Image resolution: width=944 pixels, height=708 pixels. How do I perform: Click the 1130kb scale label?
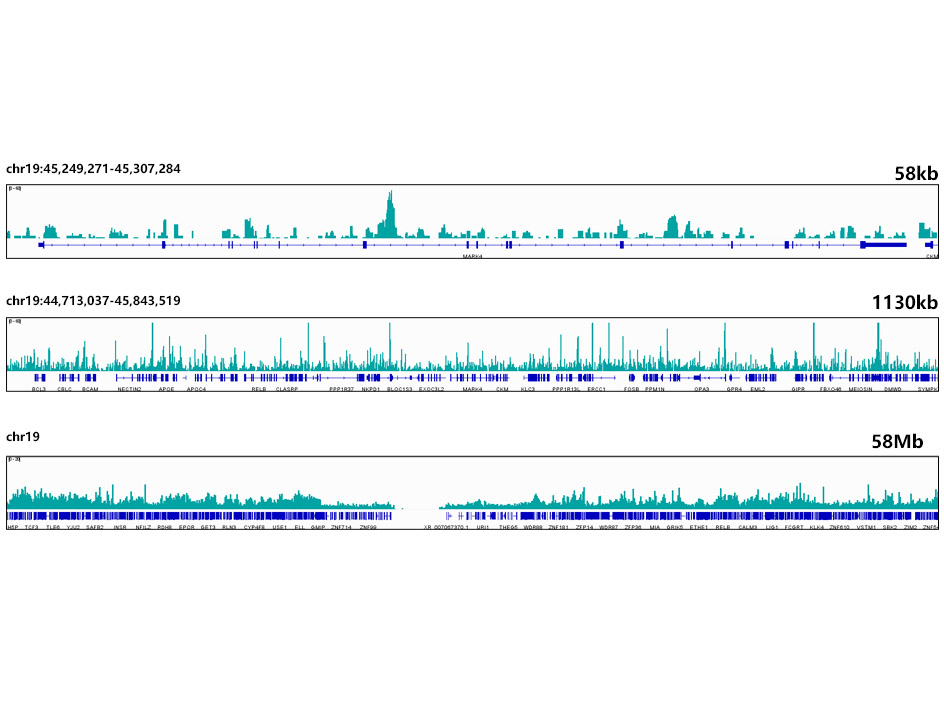pos(905,303)
